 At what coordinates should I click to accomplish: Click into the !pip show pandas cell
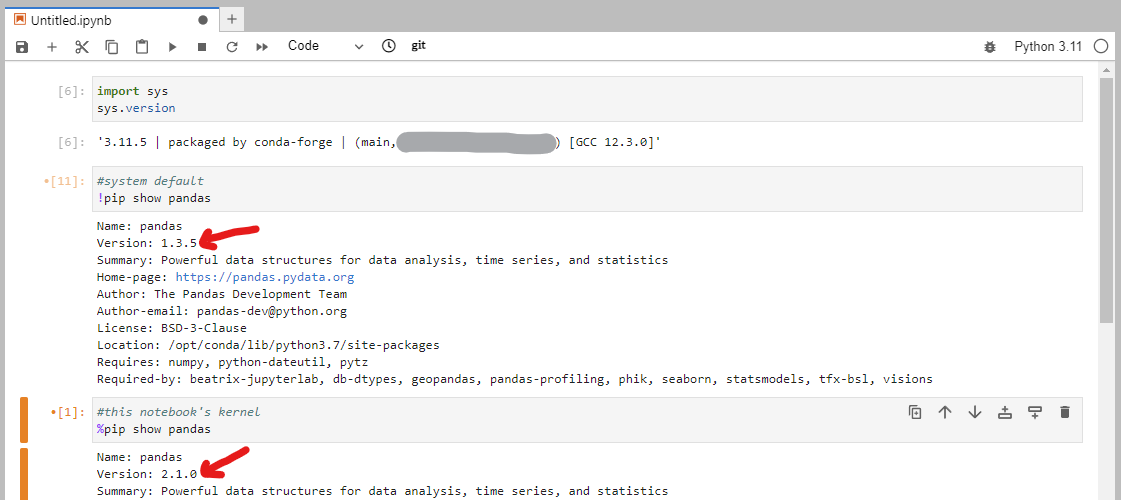point(586,190)
